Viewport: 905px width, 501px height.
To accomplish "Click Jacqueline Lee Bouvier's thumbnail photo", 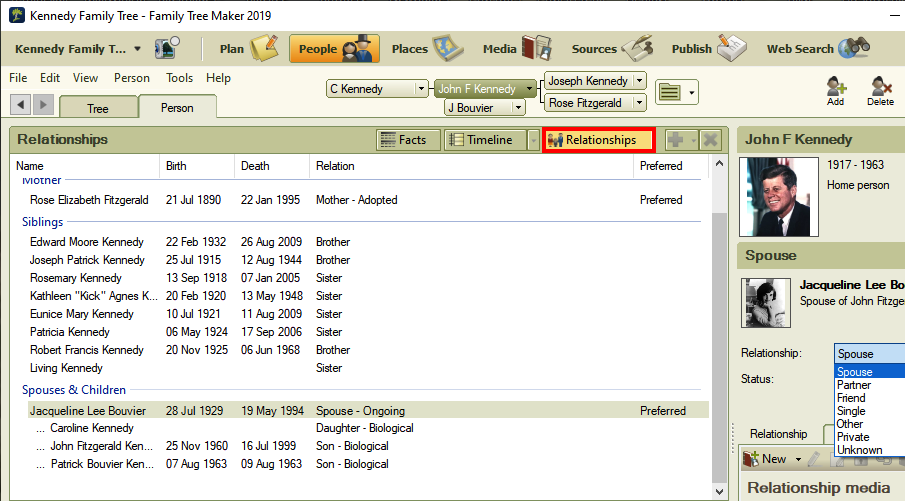I will [x=766, y=302].
